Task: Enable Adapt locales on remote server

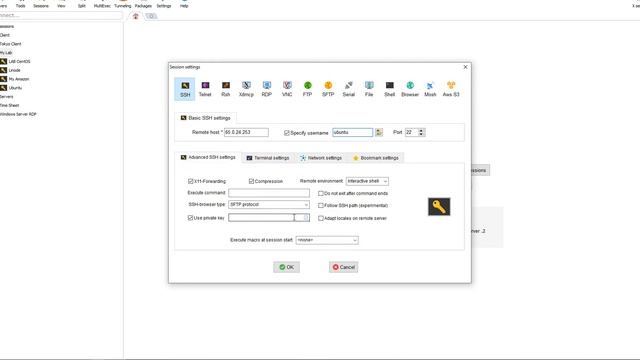Action: coord(320,218)
